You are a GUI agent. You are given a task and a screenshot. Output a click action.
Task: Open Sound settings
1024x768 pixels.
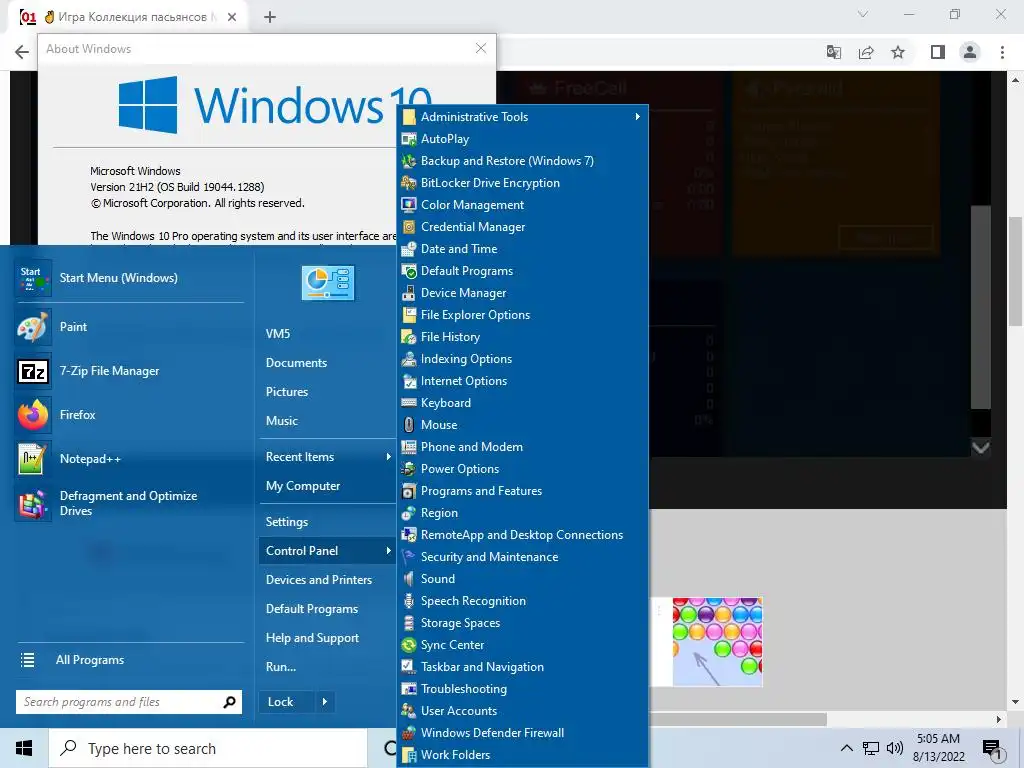pyautogui.click(x=522, y=579)
